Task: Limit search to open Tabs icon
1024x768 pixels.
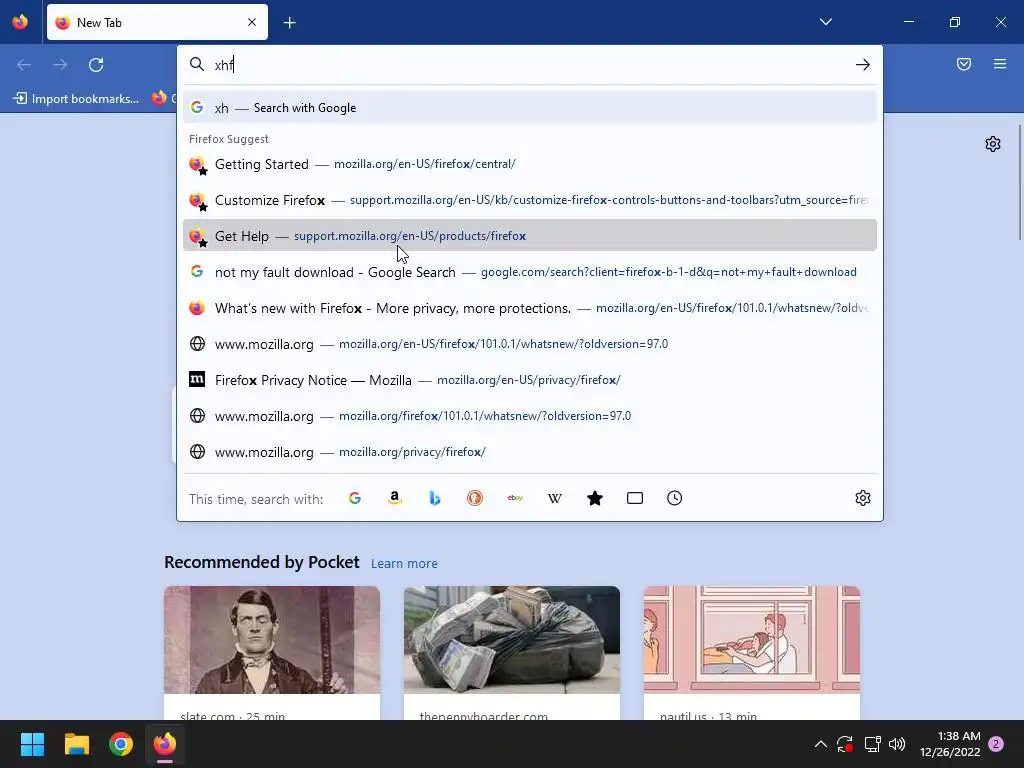Action: tap(635, 498)
